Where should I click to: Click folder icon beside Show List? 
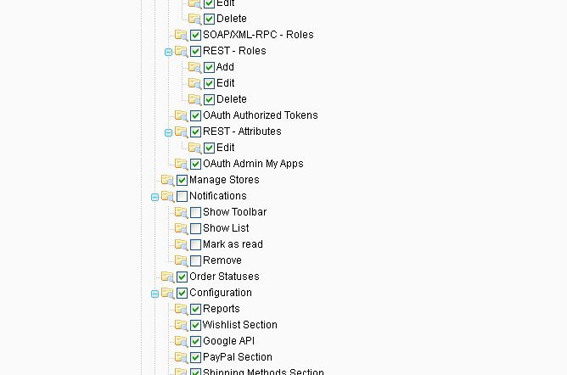[181, 229]
